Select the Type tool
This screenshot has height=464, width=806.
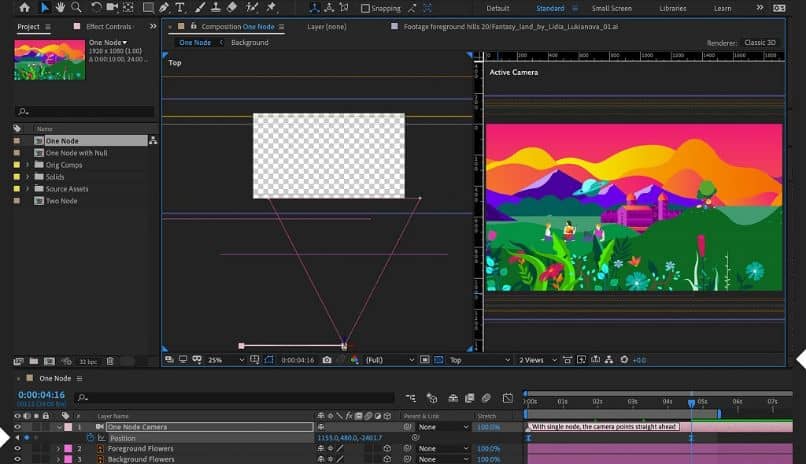[179, 8]
